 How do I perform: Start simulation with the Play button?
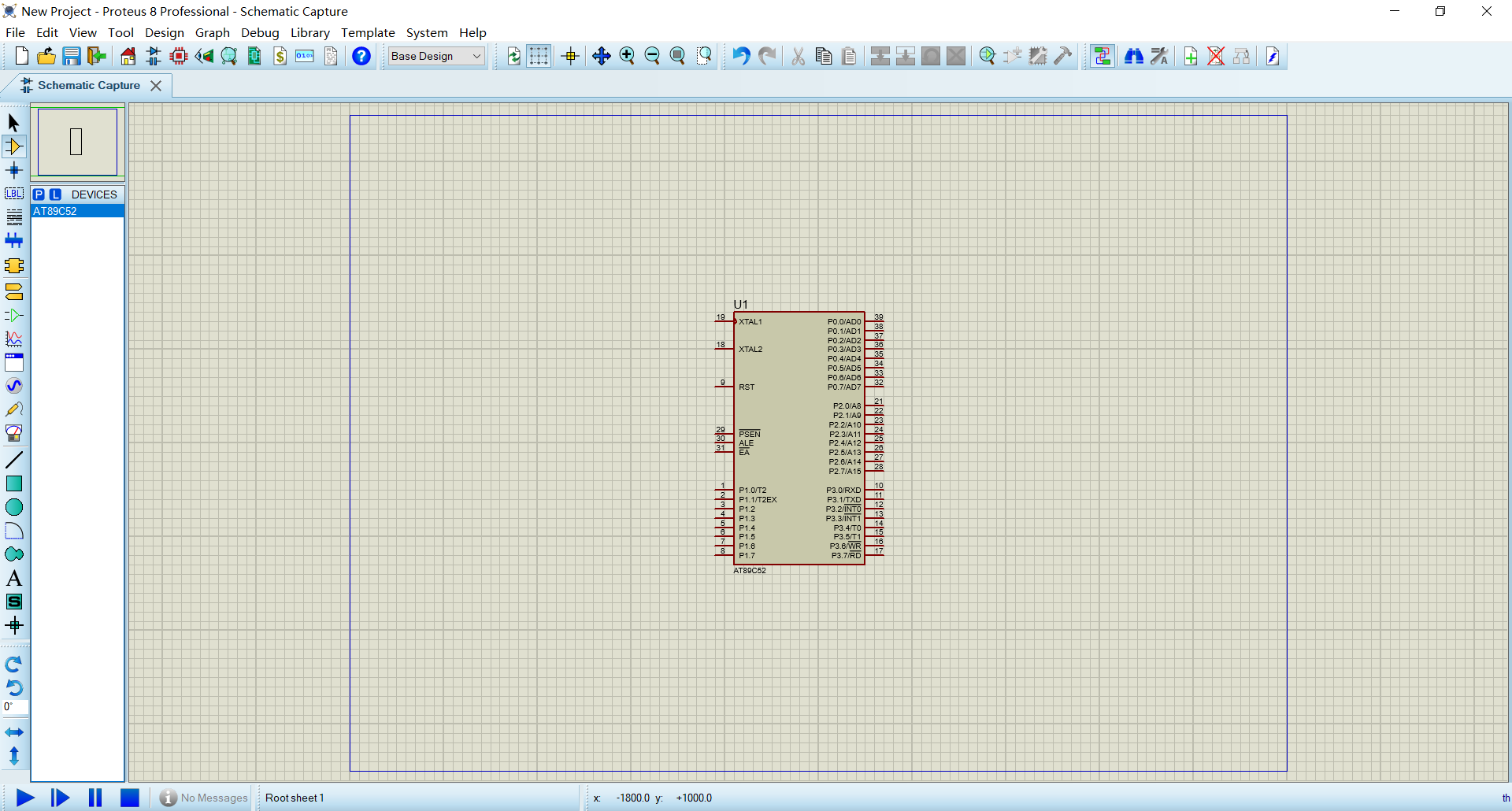(25, 798)
